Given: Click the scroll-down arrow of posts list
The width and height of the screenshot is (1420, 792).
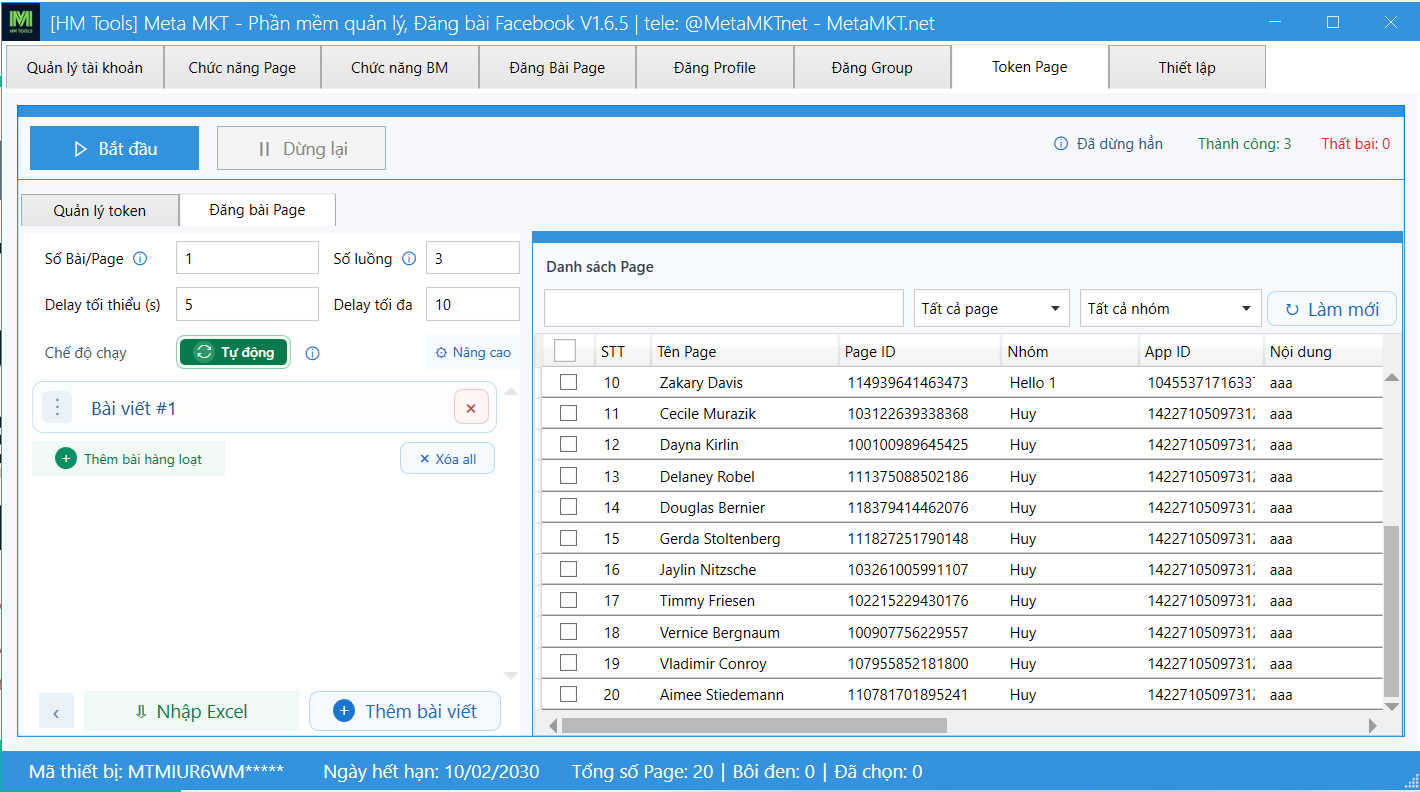Looking at the screenshot, I should tap(510, 676).
